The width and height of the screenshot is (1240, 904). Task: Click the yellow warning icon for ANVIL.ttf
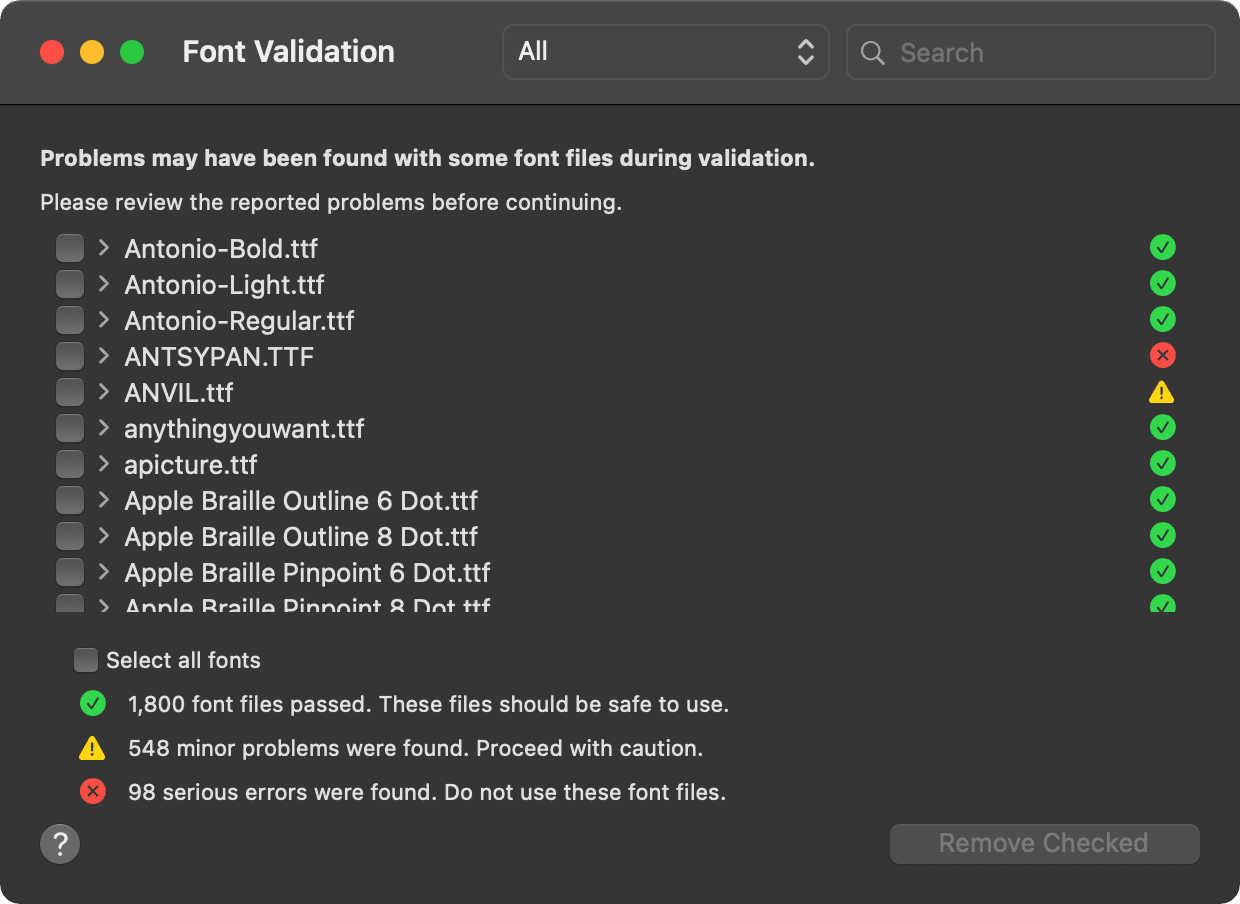(1162, 392)
